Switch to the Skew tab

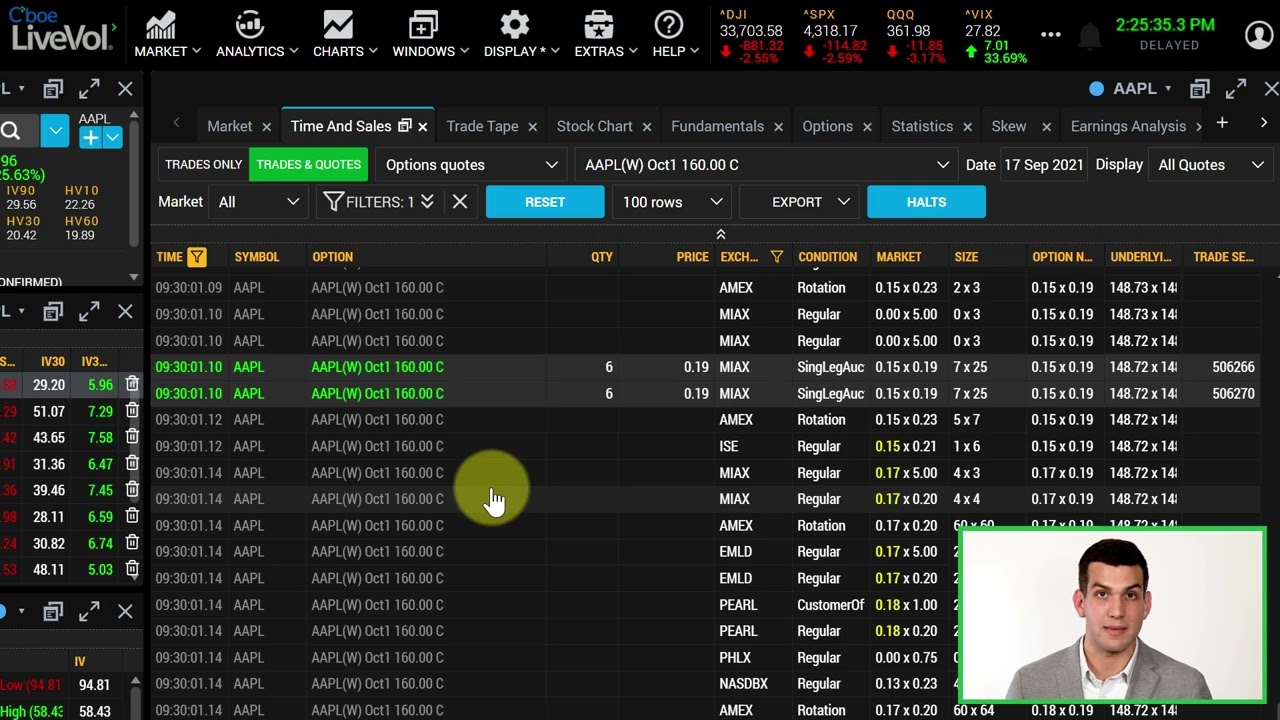[1008, 126]
